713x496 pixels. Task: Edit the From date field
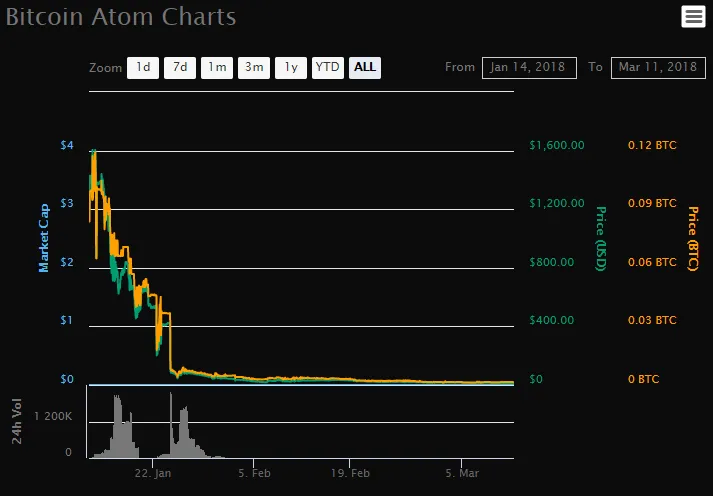529,68
